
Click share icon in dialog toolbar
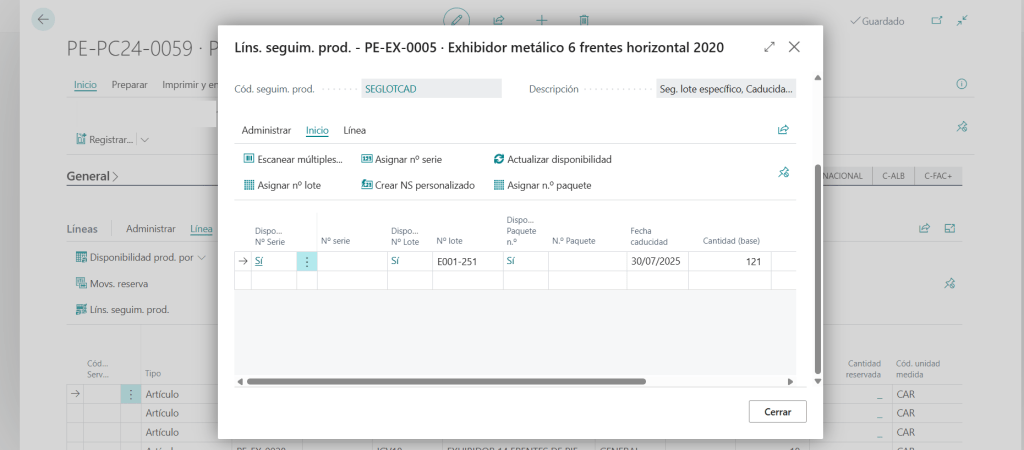point(783,130)
